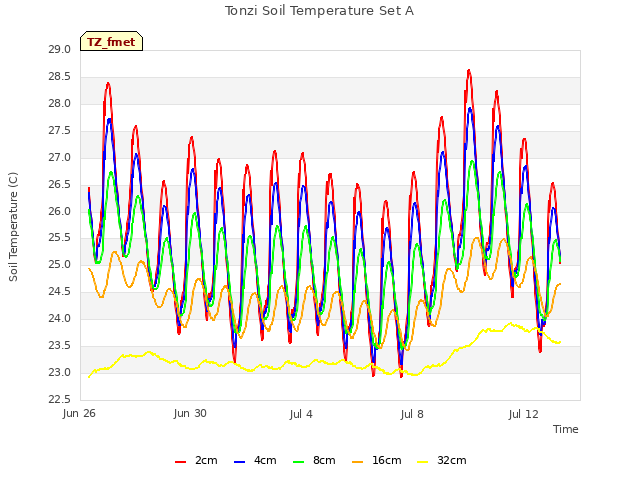640x480 pixels.
Task: Select the 8cm legend label
Action: 324,460
